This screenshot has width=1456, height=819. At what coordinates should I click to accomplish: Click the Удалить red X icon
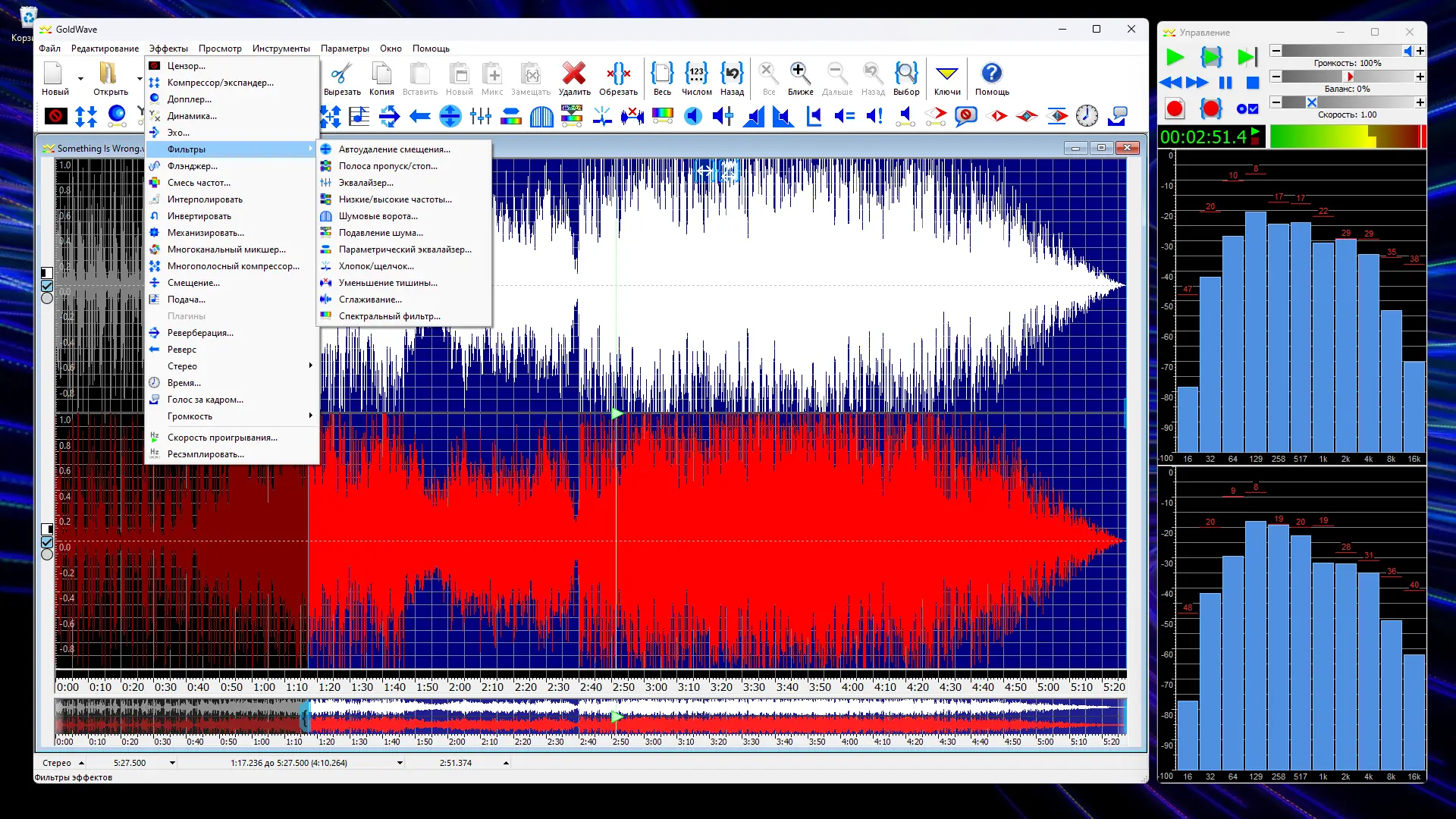(574, 74)
